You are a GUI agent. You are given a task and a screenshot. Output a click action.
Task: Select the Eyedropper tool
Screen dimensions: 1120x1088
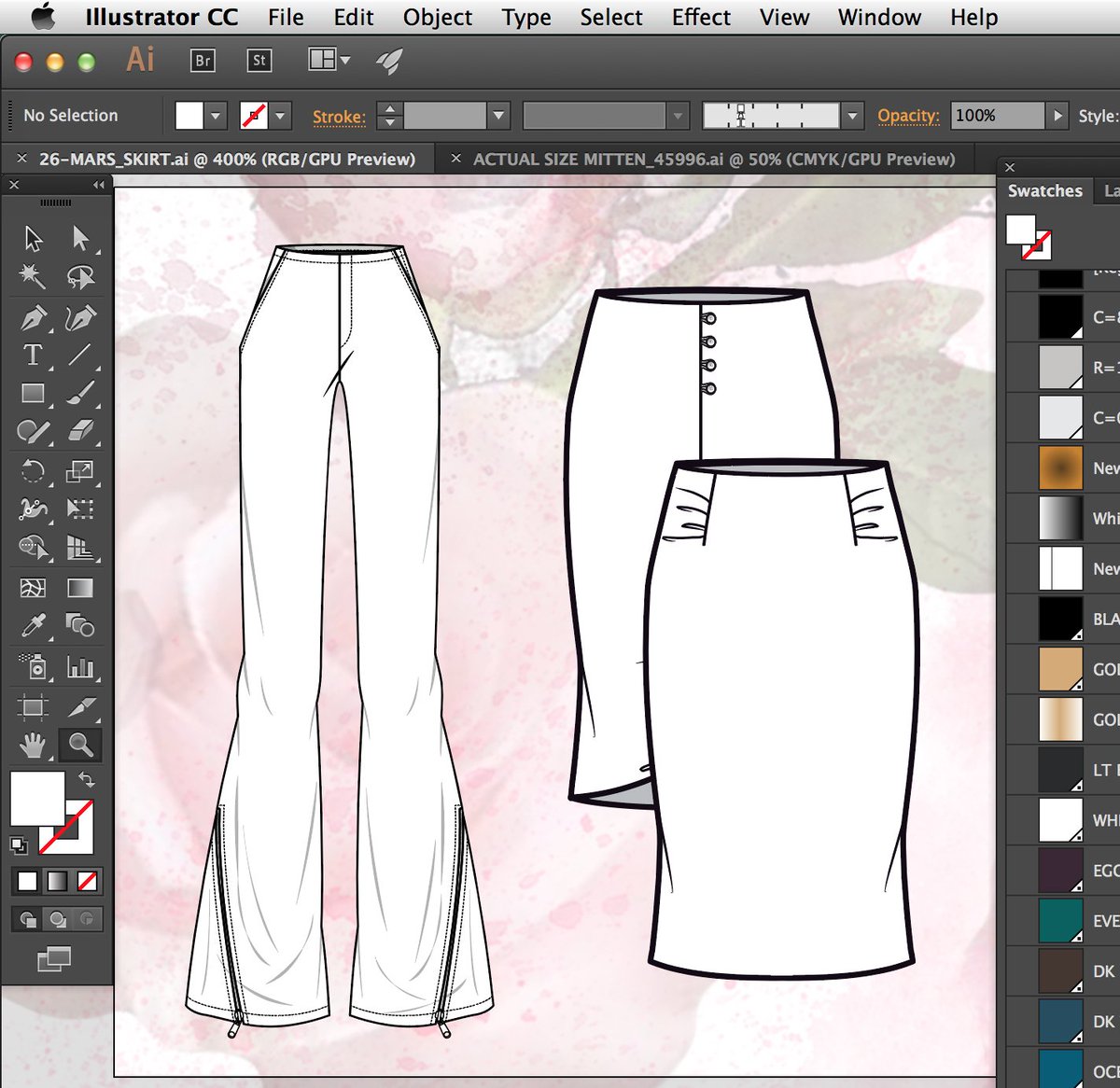(x=34, y=625)
